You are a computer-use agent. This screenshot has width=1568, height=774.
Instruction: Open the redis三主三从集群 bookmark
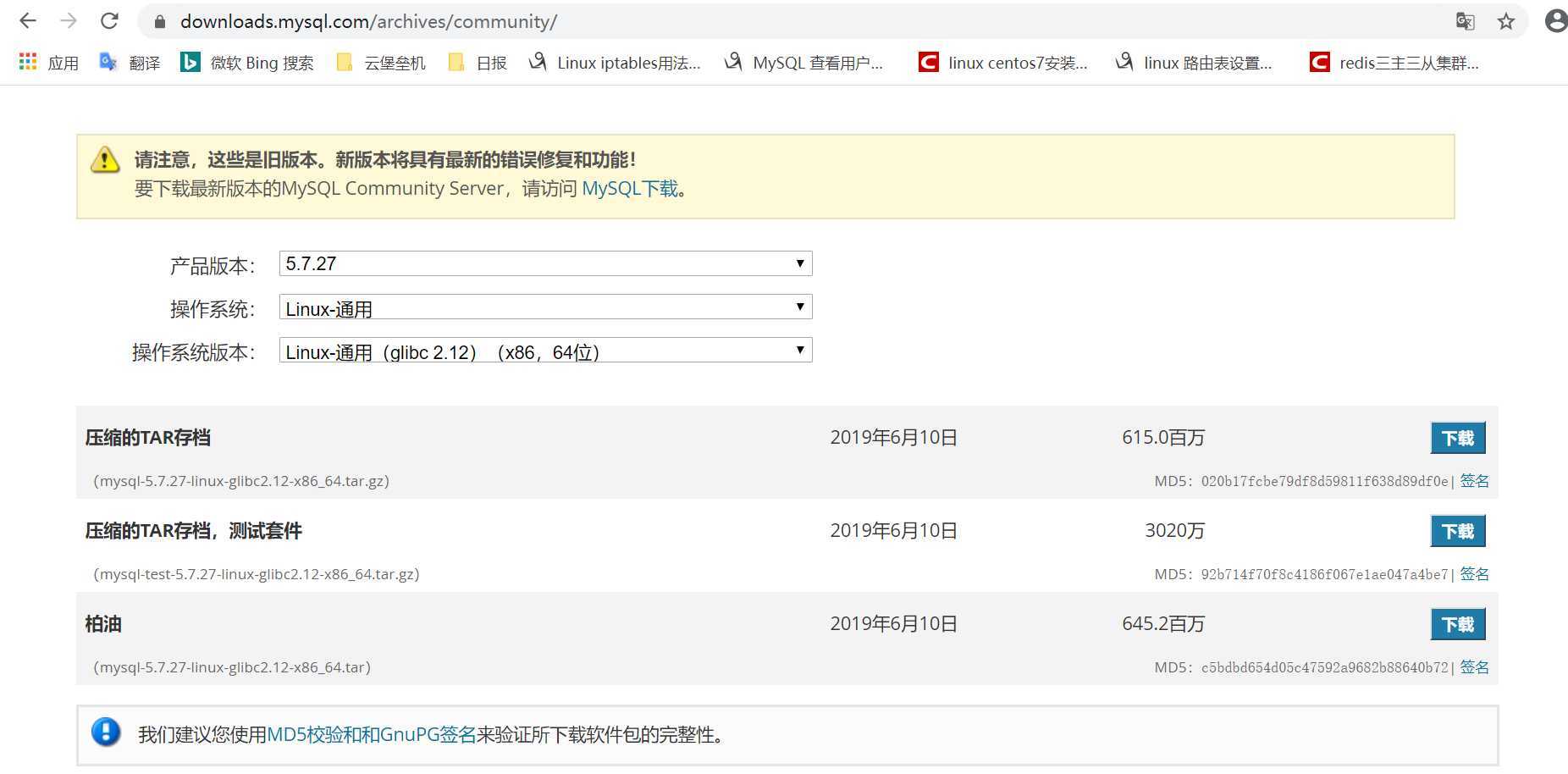point(1394,63)
